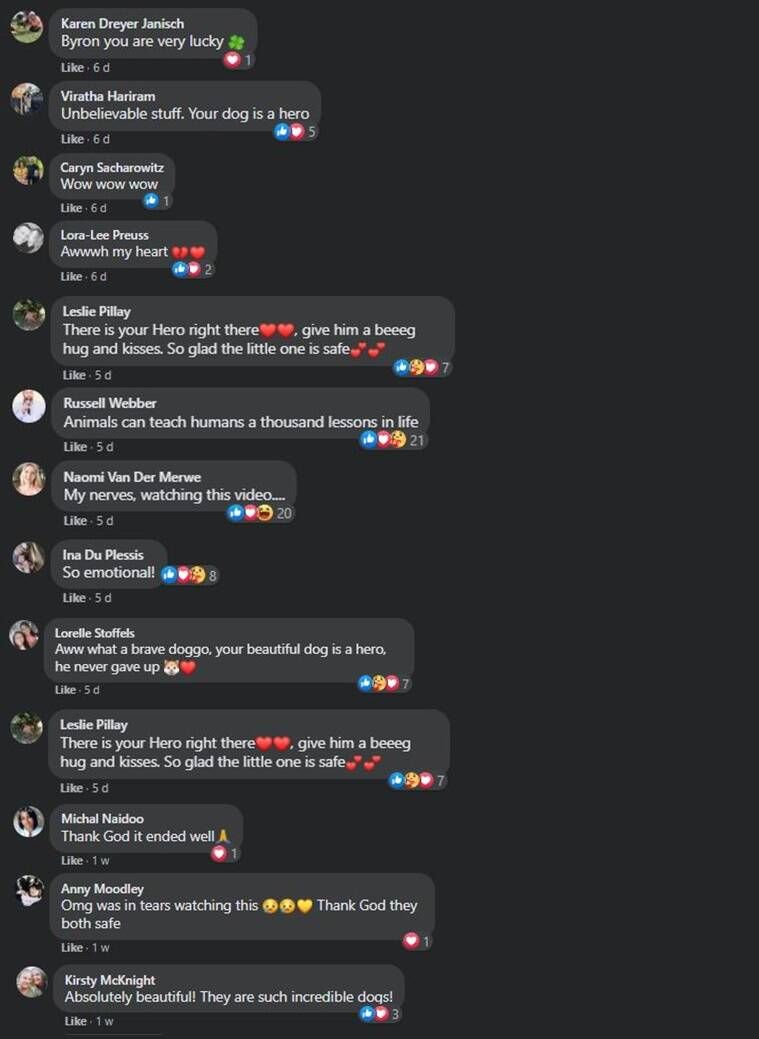Click Michal Naidoo's profile picture
The image size is (759, 1039).
pos(29,822)
